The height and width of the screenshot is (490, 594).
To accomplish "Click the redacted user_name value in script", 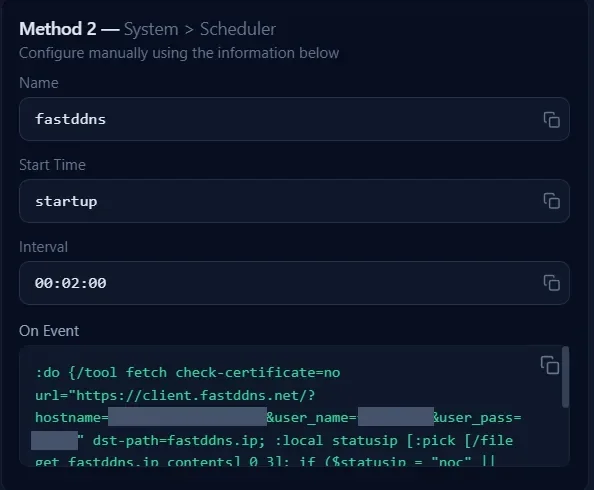I will click(396, 417).
